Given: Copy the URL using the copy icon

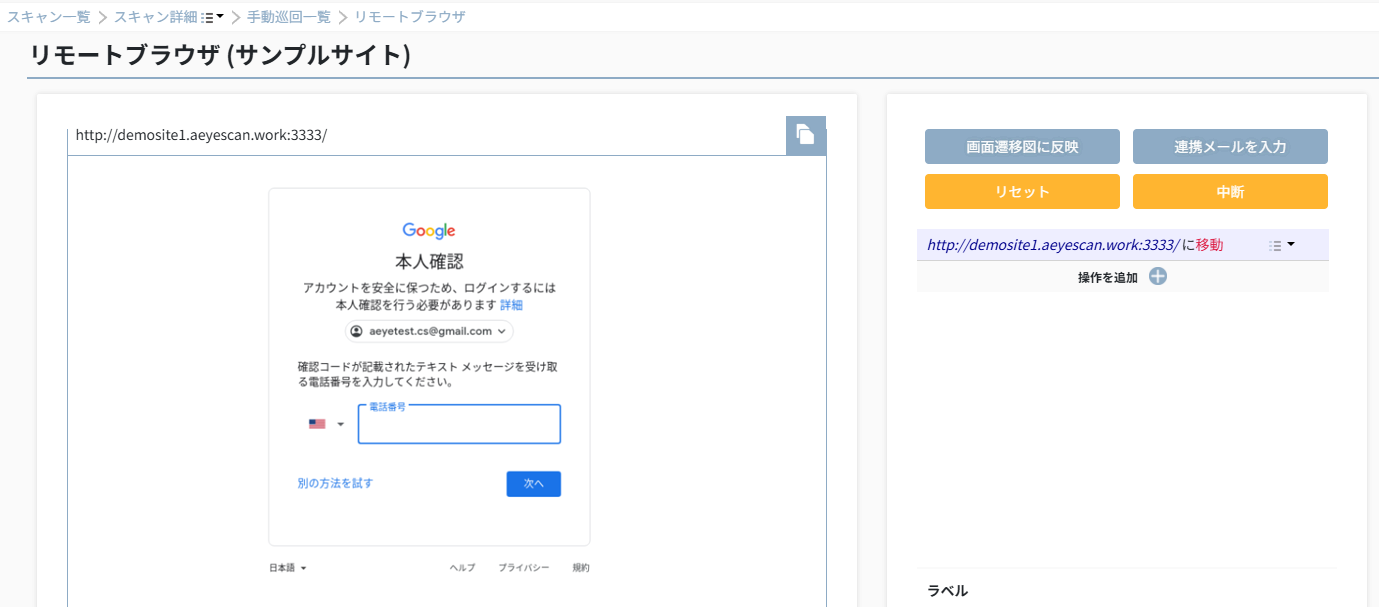Looking at the screenshot, I should coord(806,135).
